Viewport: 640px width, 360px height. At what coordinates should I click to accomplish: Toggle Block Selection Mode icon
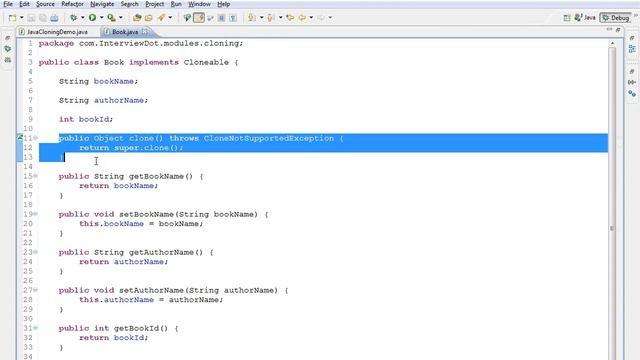(x=221, y=18)
